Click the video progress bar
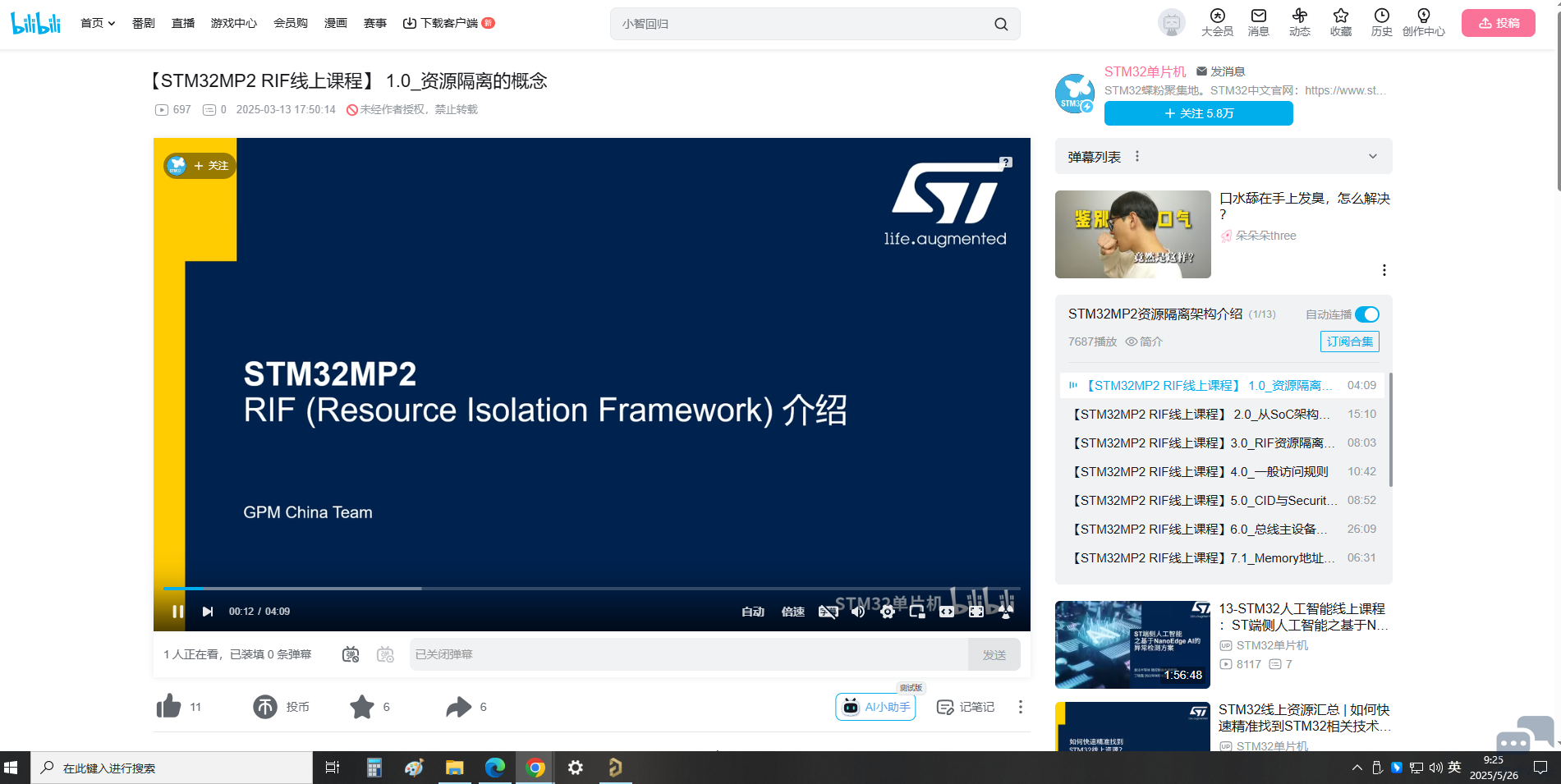 pos(591,589)
